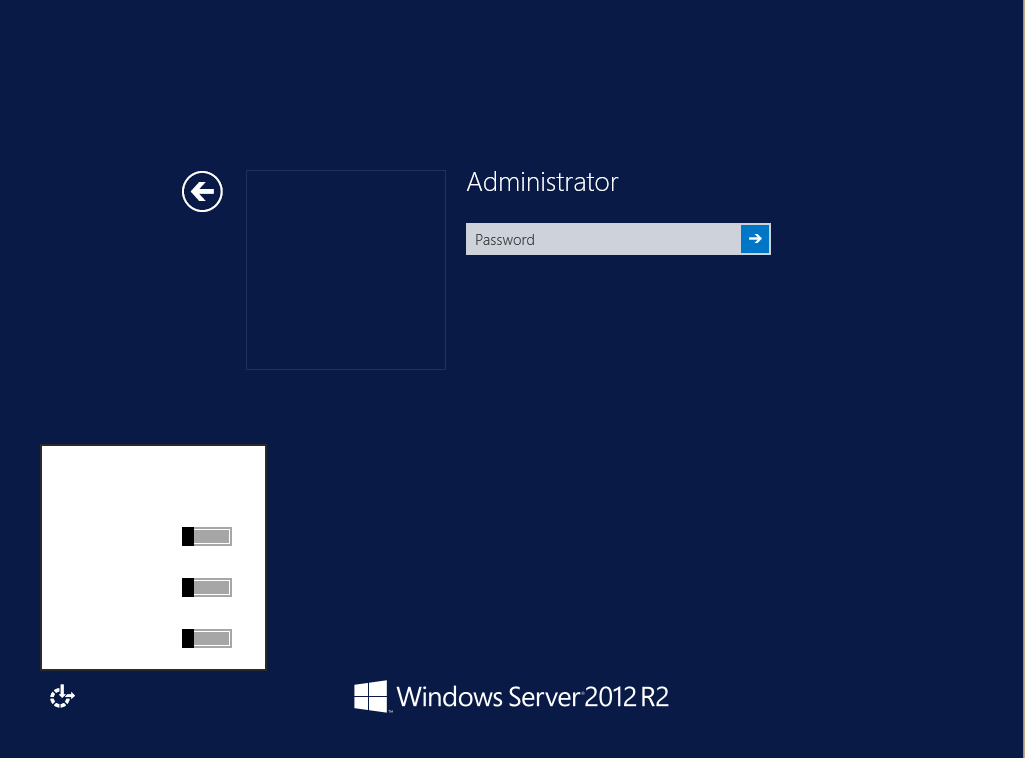The width and height of the screenshot is (1025, 758).
Task: Click the Administrator user name text
Action: 543,182
